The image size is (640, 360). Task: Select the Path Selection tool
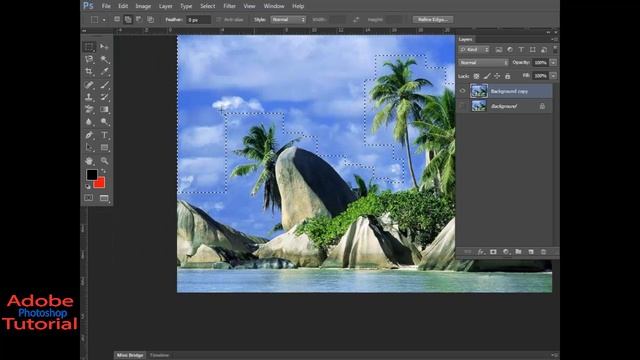(89, 147)
